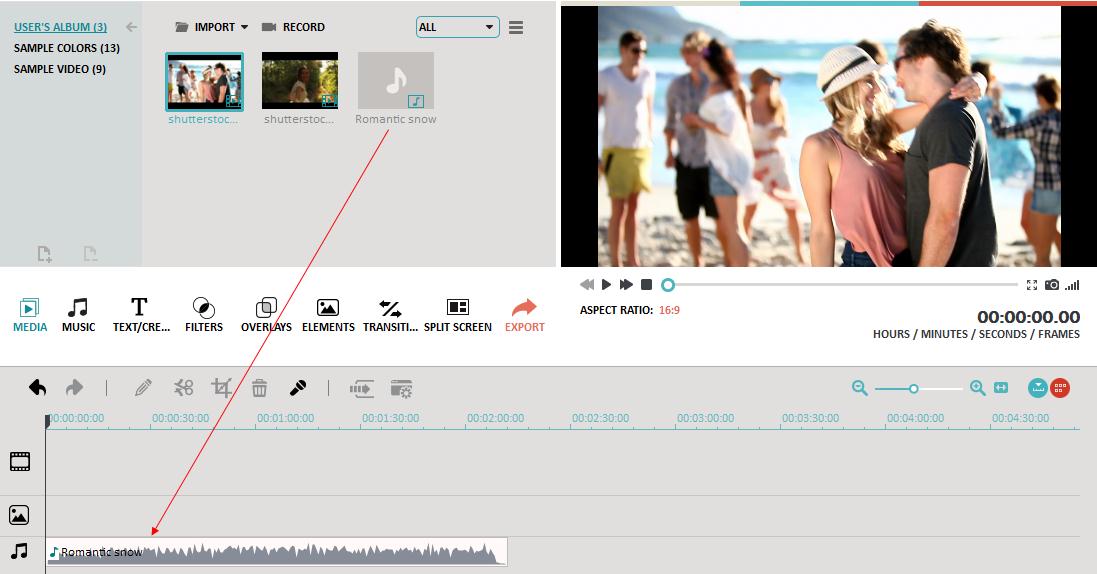Open the ELEMENTS tab

point(328,314)
